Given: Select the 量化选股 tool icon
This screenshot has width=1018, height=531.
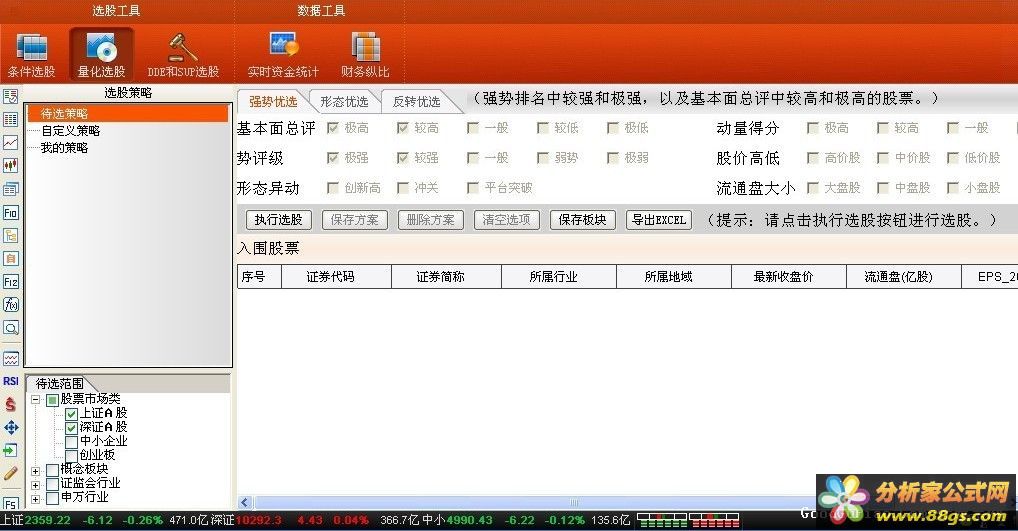Looking at the screenshot, I should (x=101, y=55).
